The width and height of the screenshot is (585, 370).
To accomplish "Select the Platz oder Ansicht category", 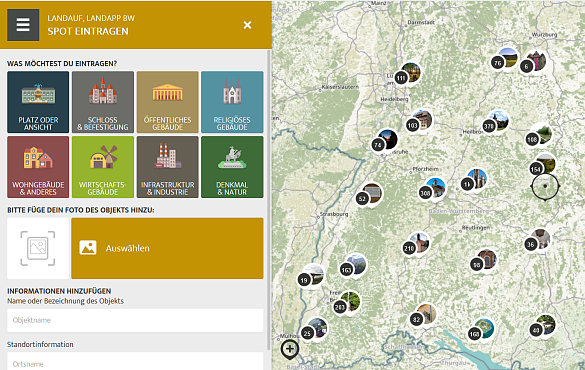I will pos(38,102).
